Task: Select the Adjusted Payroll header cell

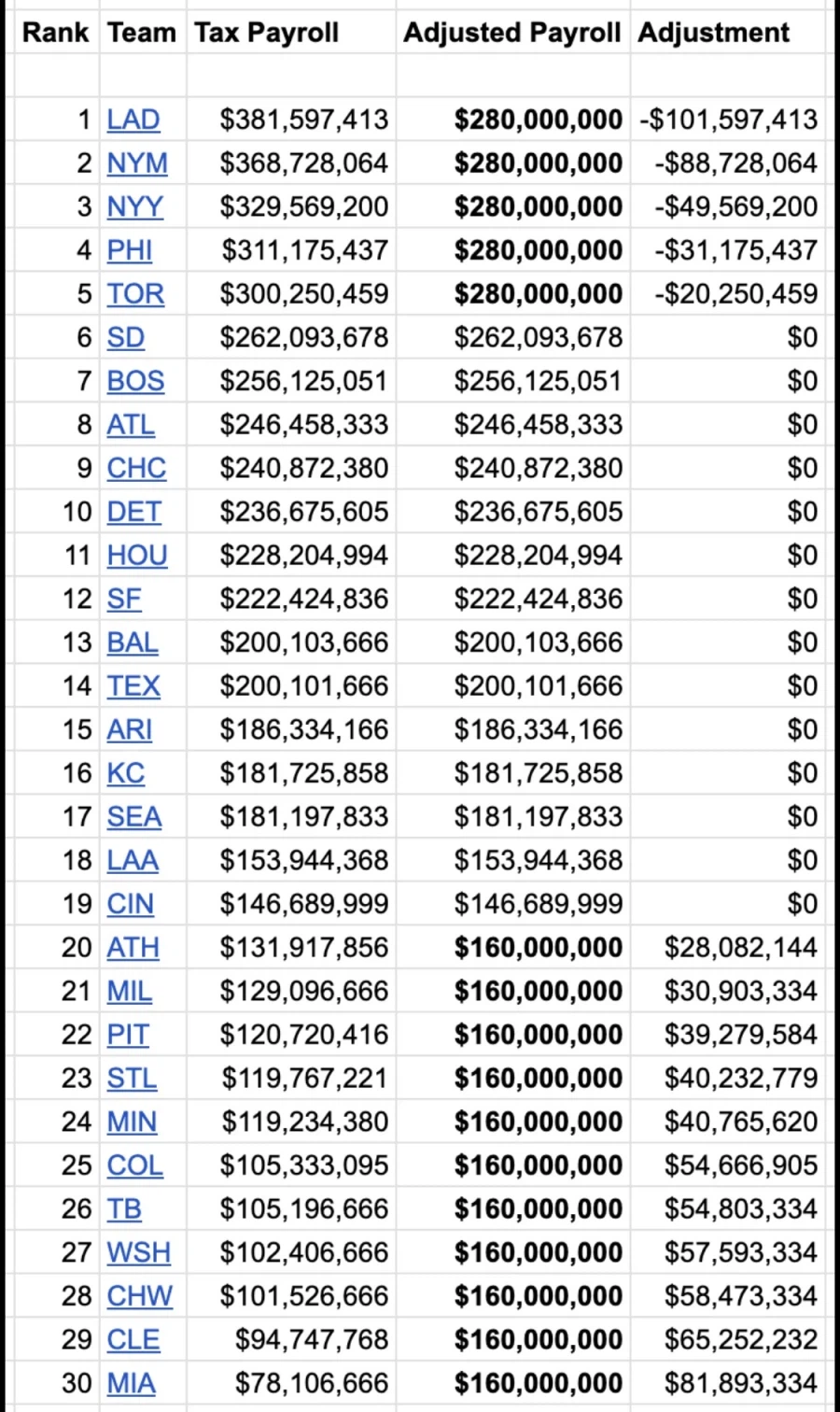Action: (511, 33)
